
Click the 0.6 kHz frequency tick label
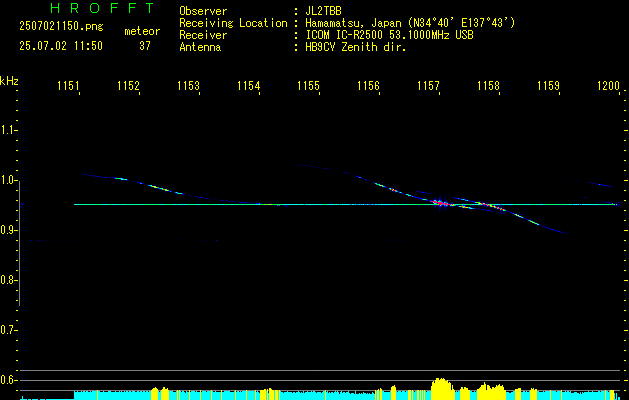pyautogui.click(x=9, y=380)
